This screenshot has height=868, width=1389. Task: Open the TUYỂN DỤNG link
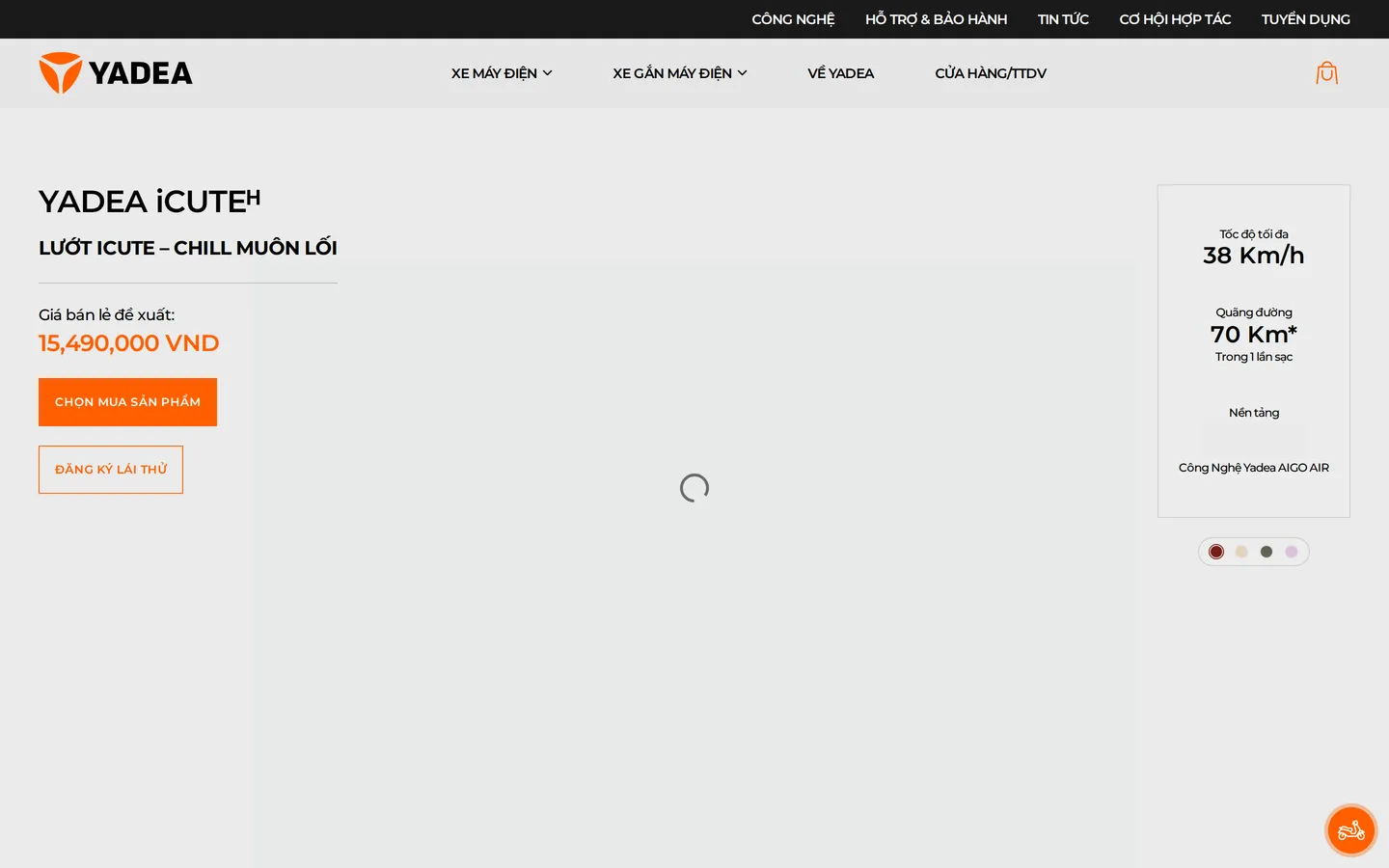tap(1306, 19)
